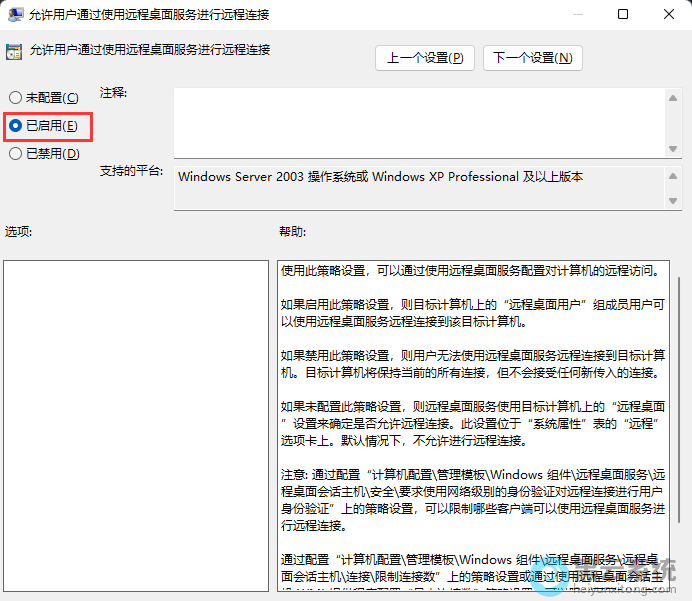Click the window icon in the title bar
This screenshot has width=692, height=601.
click(15, 15)
